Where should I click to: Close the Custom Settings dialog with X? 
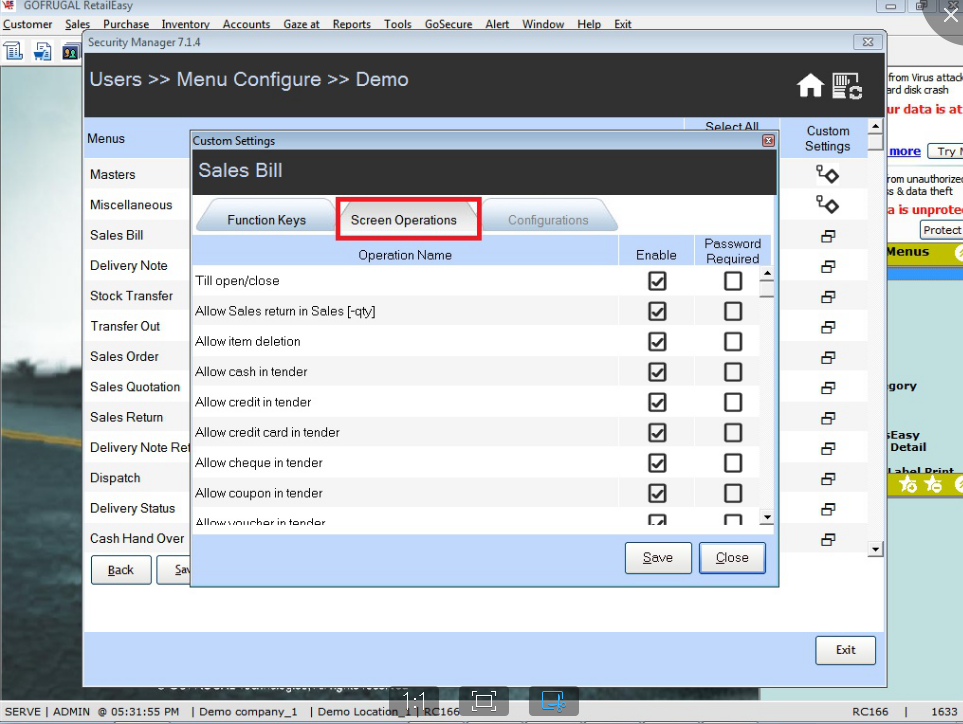pyautogui.click(x=768, y=141)
